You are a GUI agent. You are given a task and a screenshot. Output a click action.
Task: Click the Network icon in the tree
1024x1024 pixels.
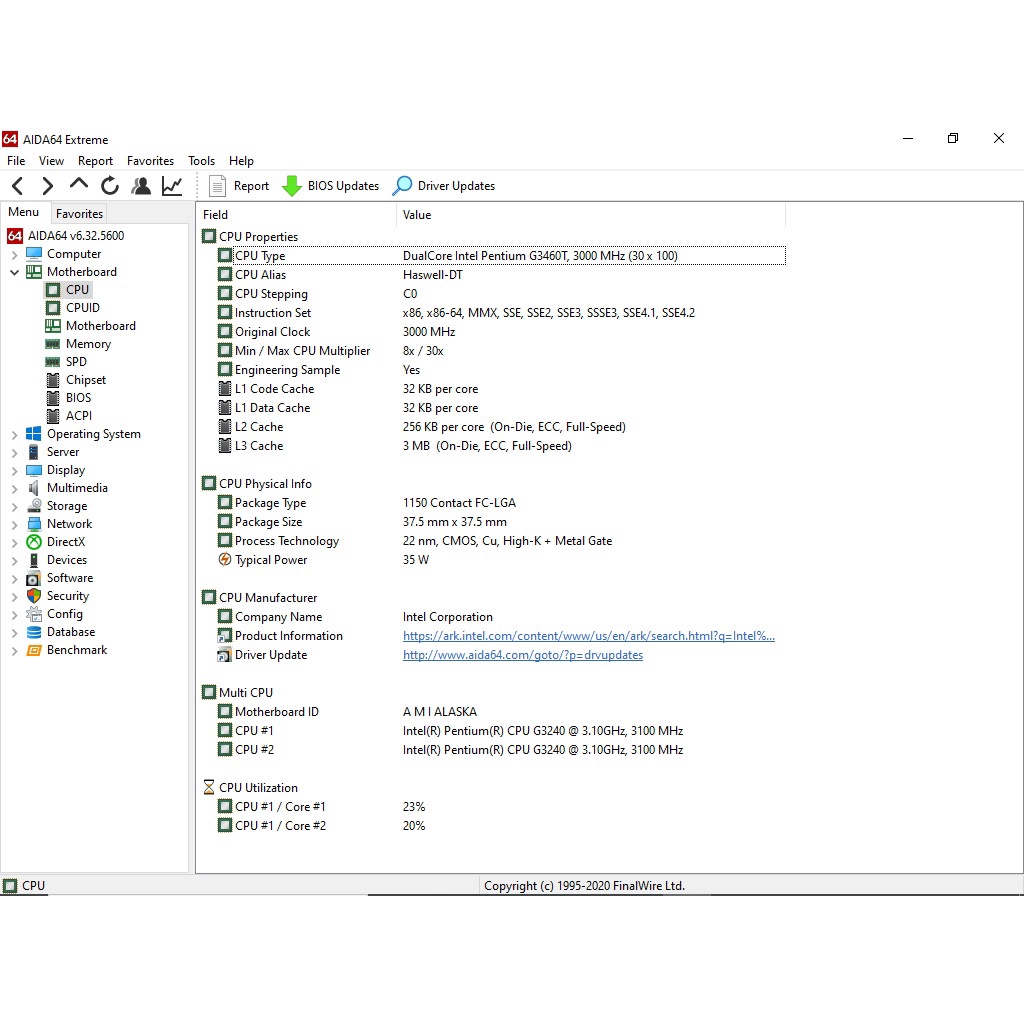pos(34,524)
